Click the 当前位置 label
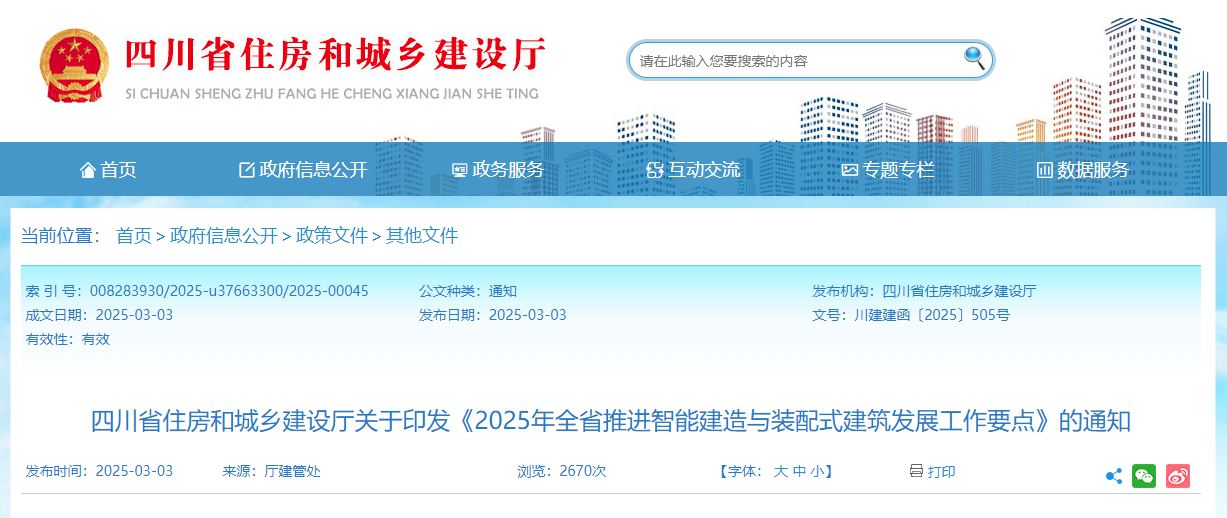Screen dimensions: 1227x518 click(61, 236)
